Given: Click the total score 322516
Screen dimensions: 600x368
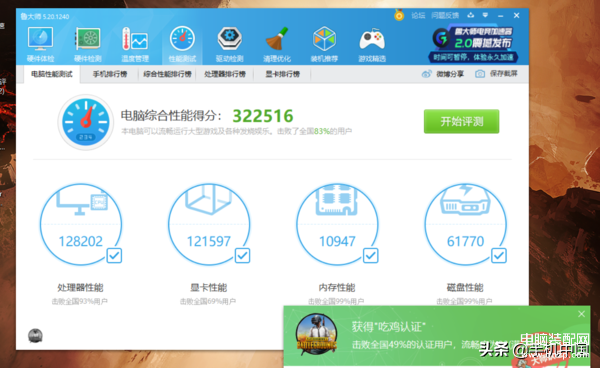Looking at the screenshot, I should [x=263, y=116].
